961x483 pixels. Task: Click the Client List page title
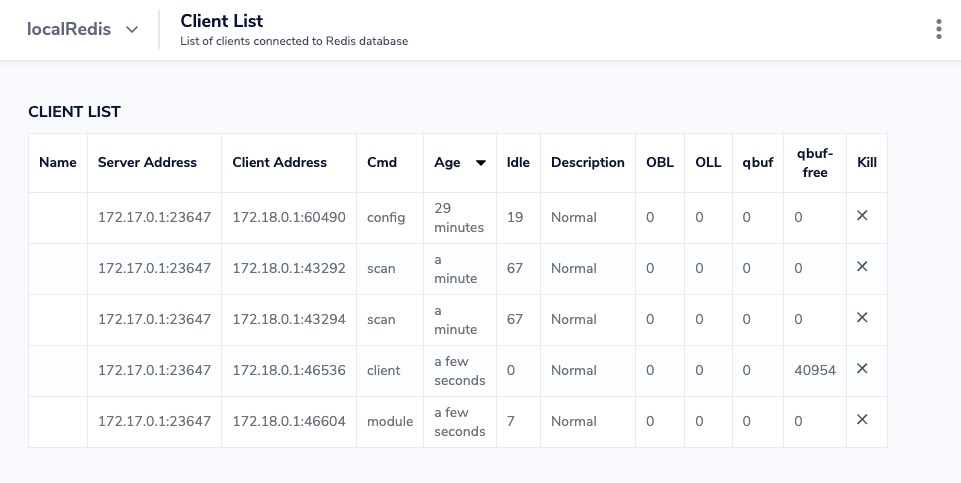point(221,20)
